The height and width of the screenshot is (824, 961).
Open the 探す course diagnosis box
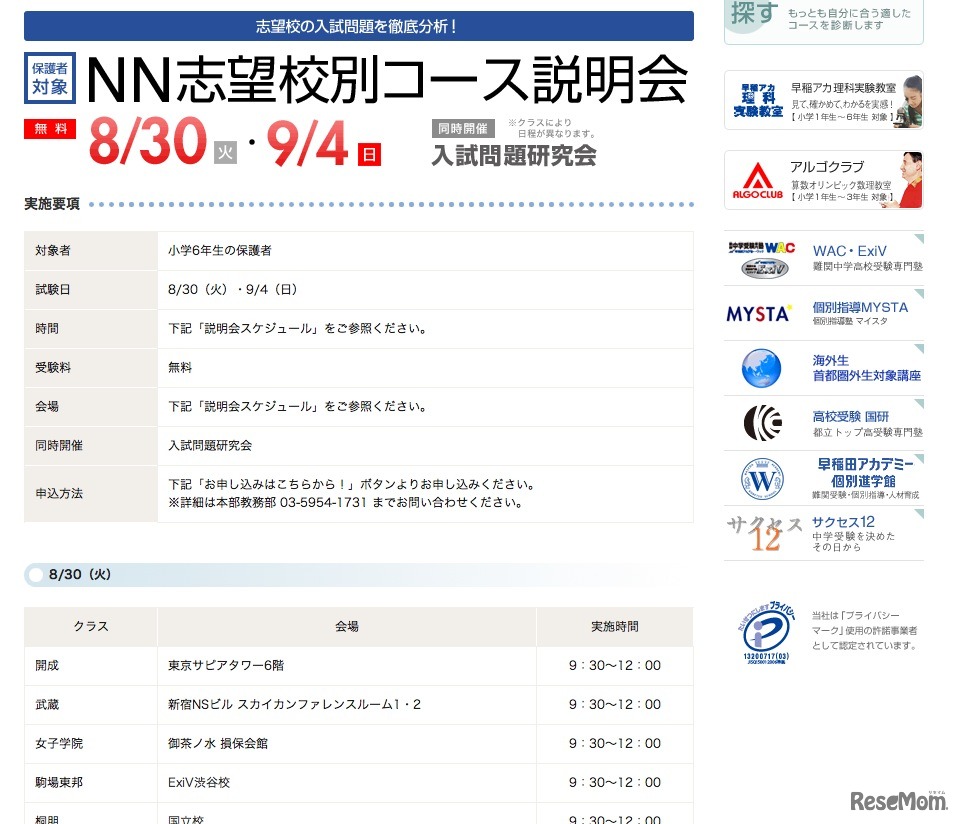coord(822,20)
